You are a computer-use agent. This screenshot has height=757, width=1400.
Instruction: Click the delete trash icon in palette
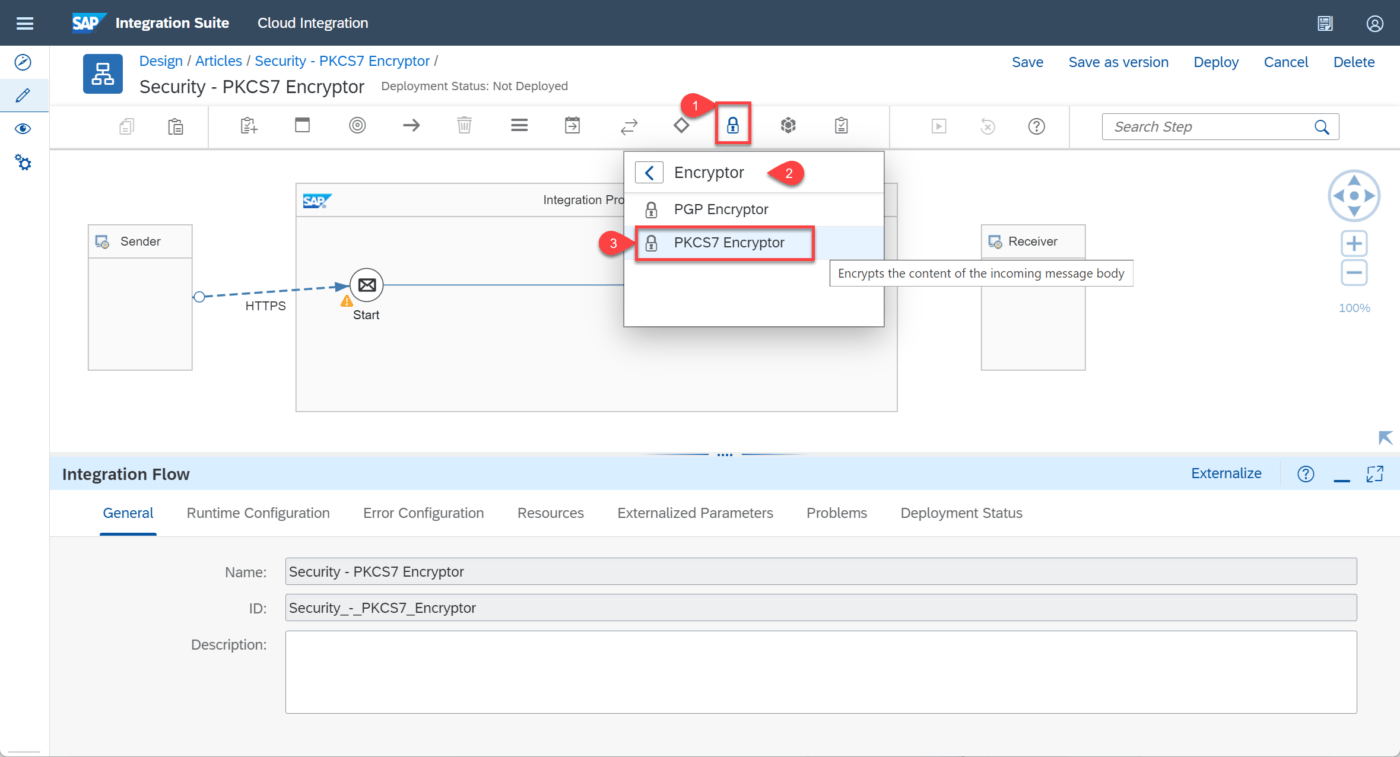[x=464, y=126]
